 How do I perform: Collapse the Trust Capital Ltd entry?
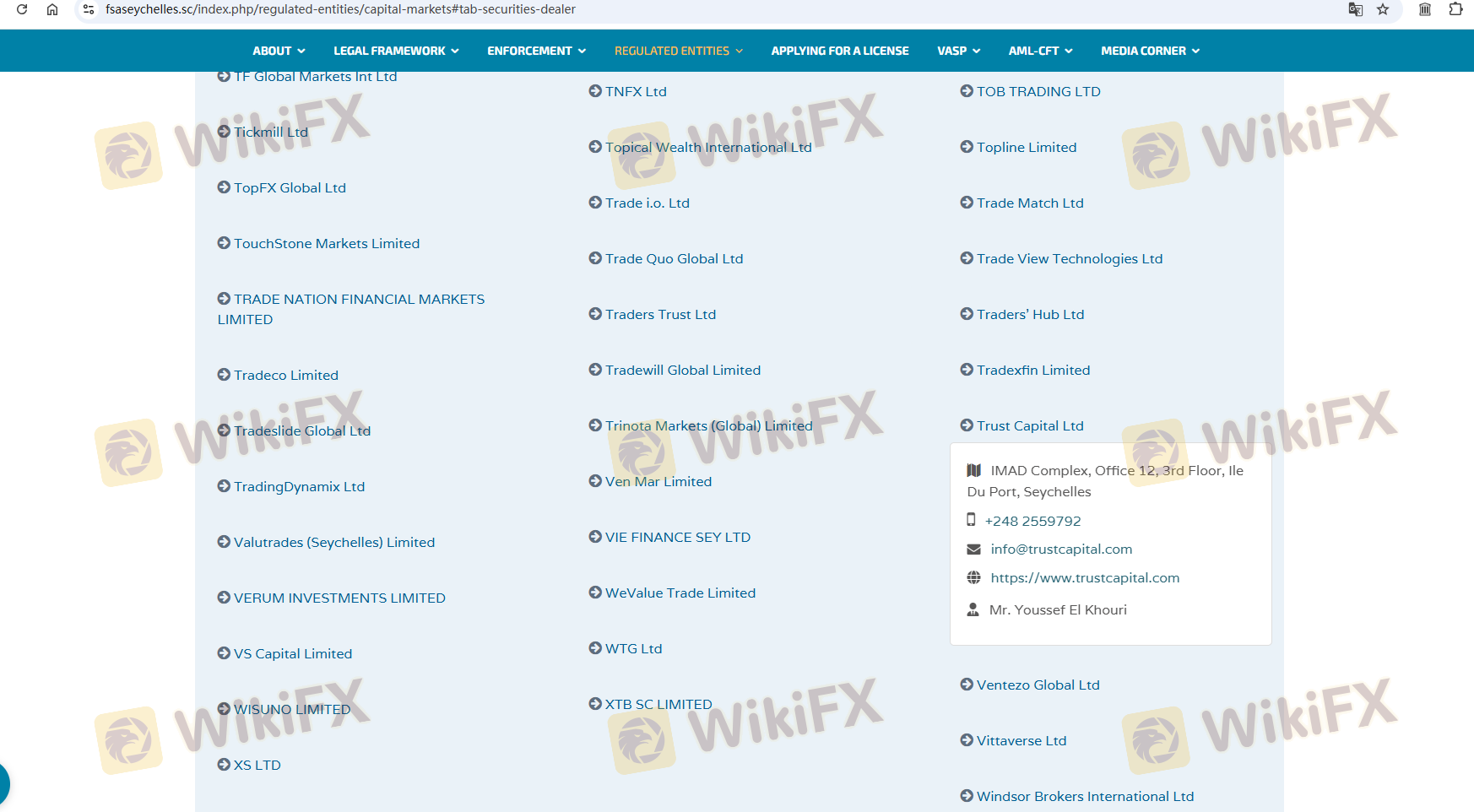pyautogui.click(x=1029, y=425)
